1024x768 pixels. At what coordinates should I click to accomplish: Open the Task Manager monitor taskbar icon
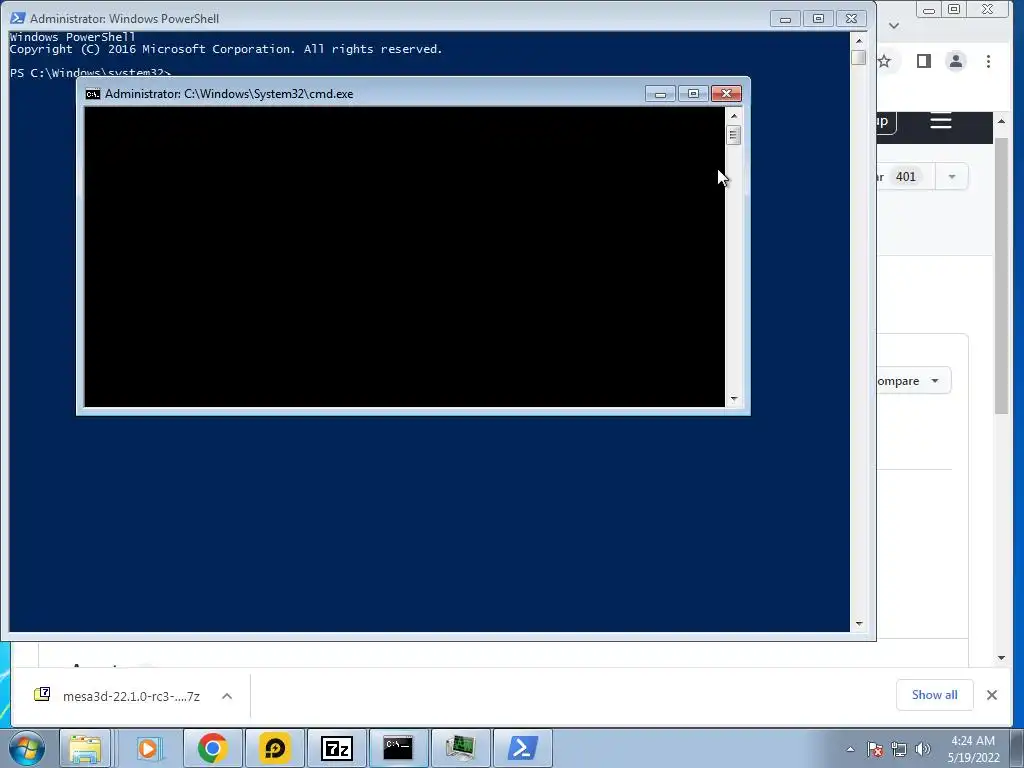(460, 748)
